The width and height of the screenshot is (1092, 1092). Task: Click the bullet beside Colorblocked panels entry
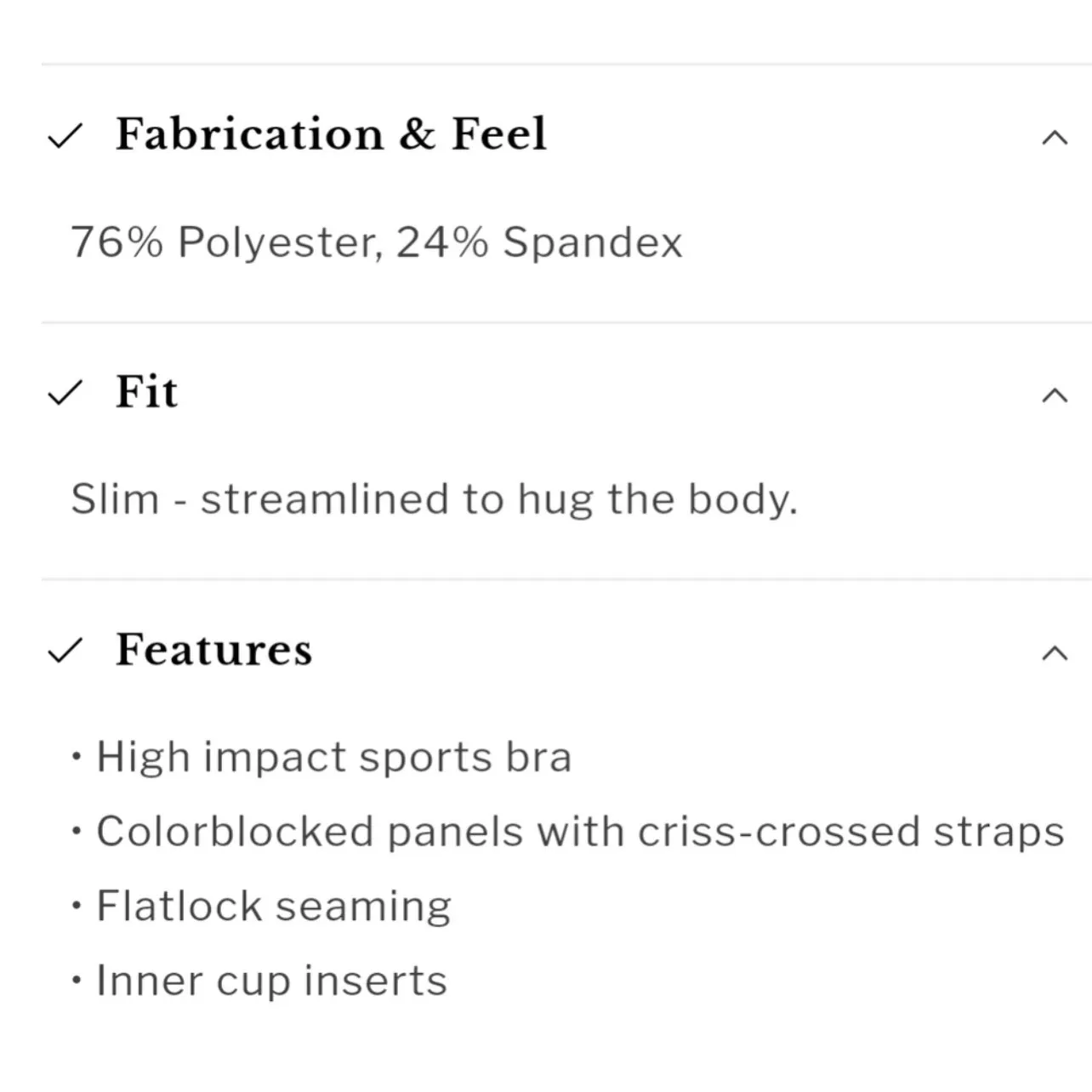point(77,830)
